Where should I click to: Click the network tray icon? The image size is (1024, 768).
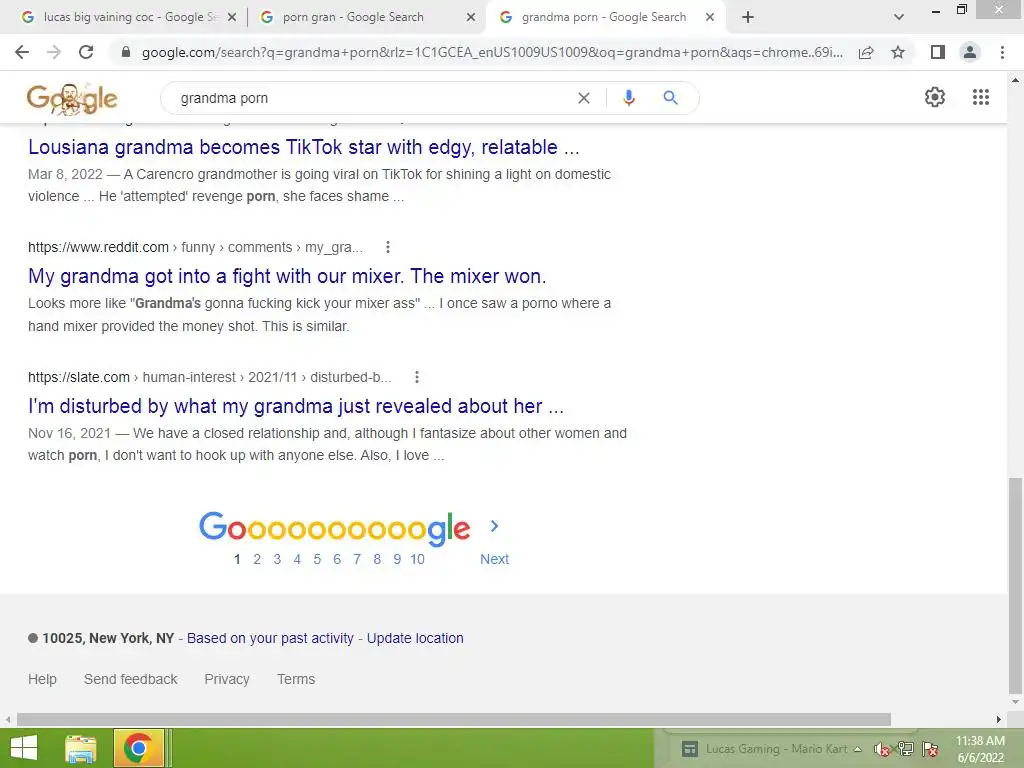pos(906,749)
